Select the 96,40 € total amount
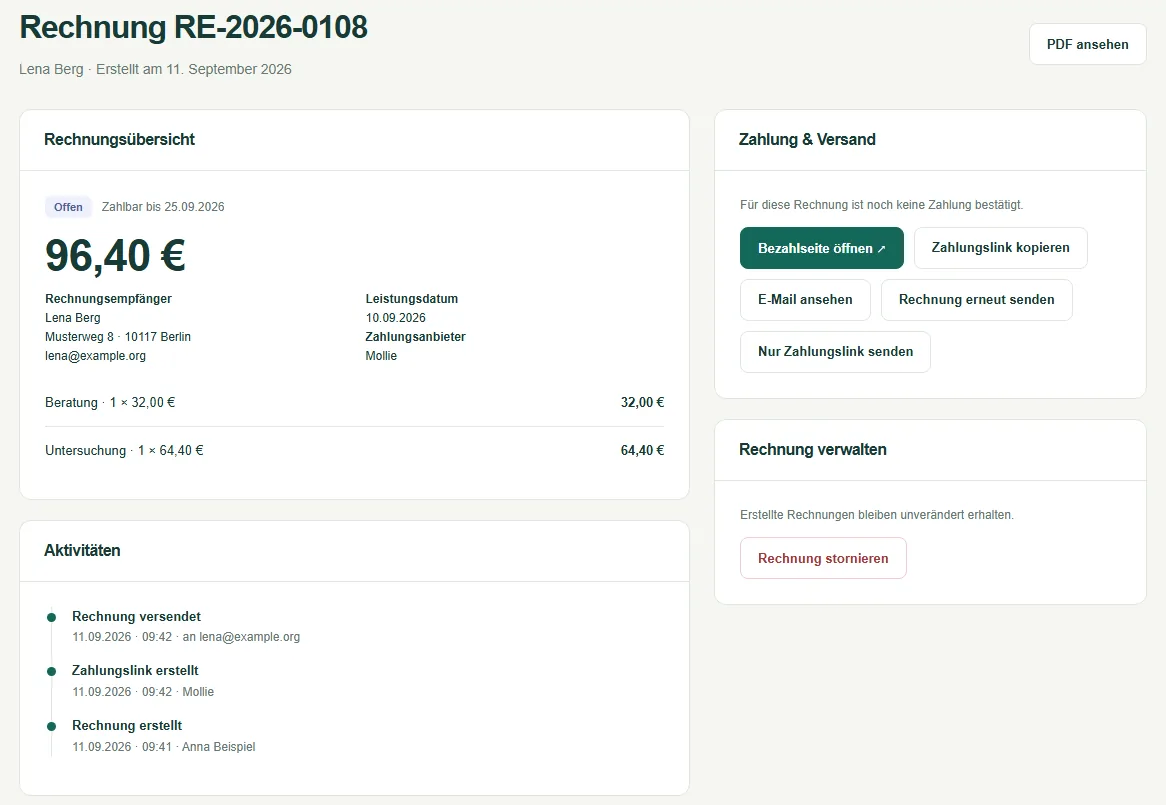Screen dimensions: 1166x805 (115, 256)
